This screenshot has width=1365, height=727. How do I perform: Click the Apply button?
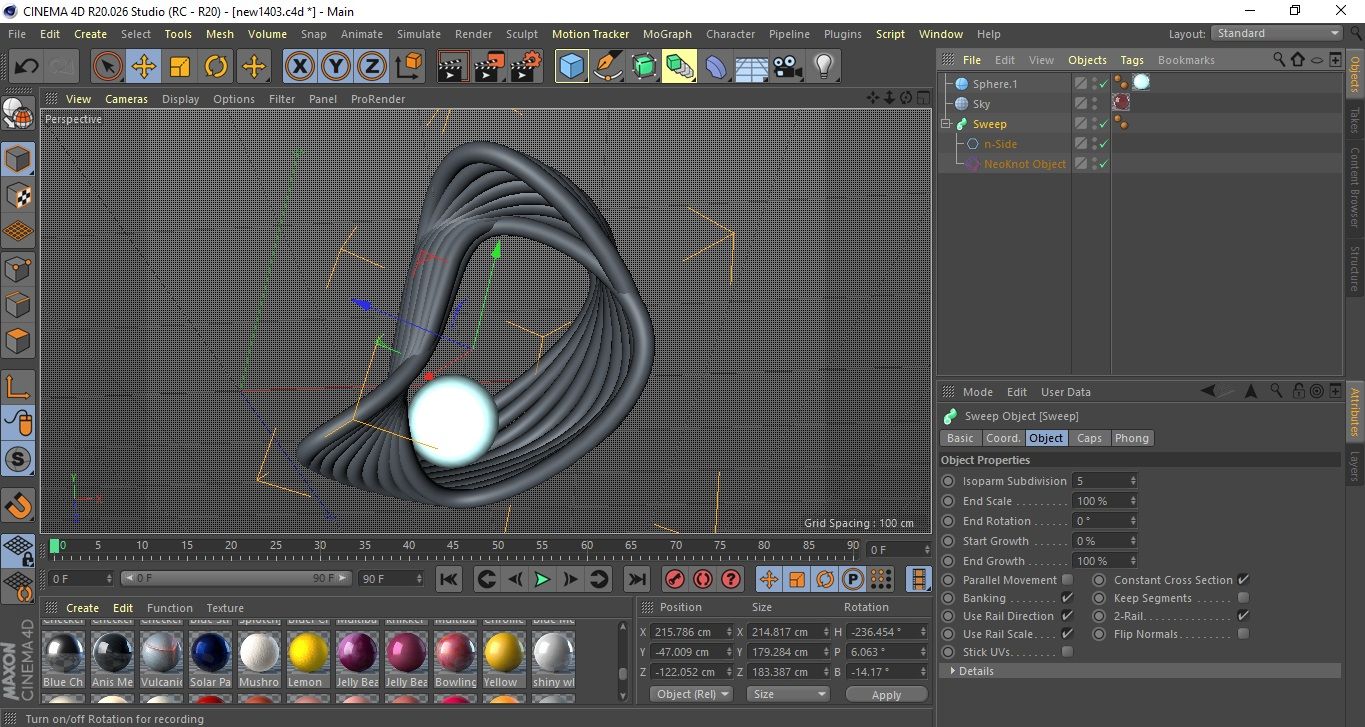[886, 694]
